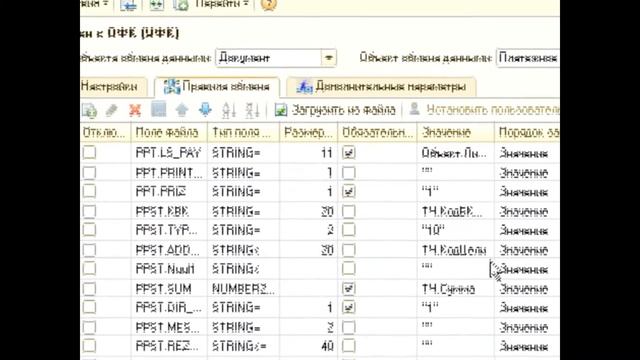This screenshot has width=640, height=360.
Task: Click Установить пользовател... button
Action: pyautogui.click(x=484, y=110)
